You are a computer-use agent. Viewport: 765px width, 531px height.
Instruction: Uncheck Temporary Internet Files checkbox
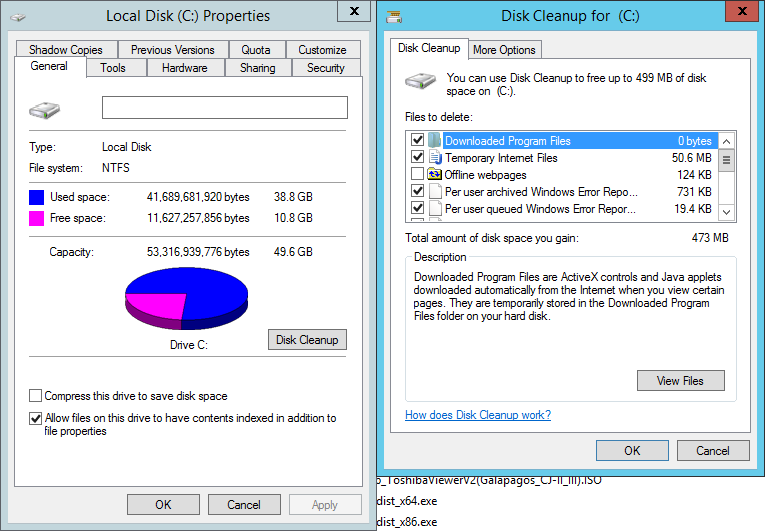(417, 157)
